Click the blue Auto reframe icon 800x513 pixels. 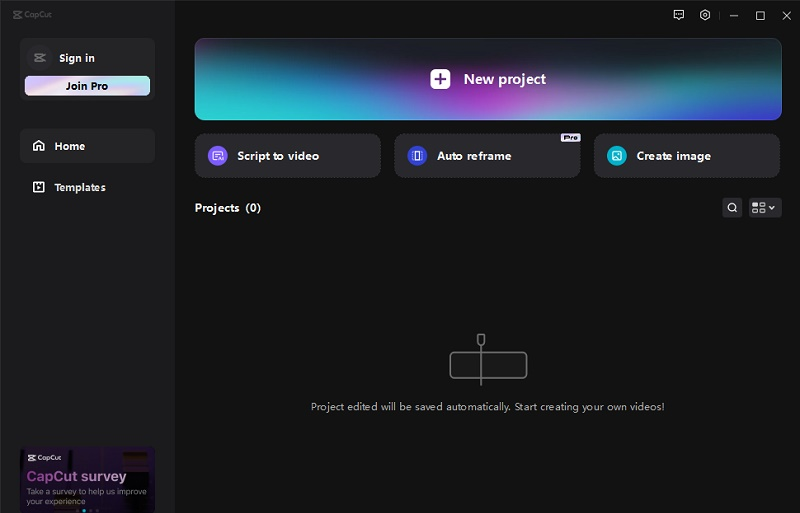point(417,156)
